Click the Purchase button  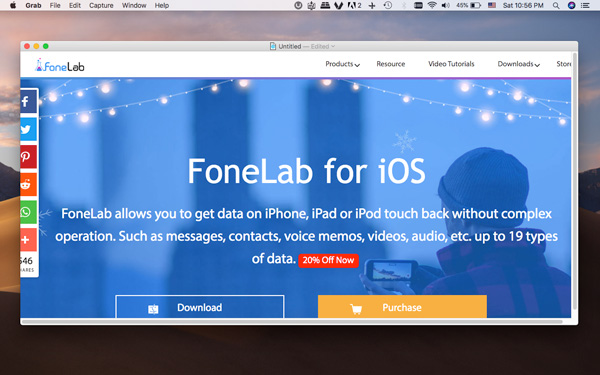click(402, 307)
